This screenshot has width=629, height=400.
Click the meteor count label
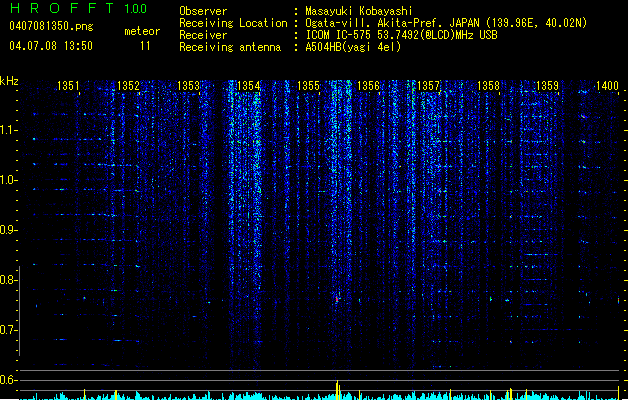point(142,31)
